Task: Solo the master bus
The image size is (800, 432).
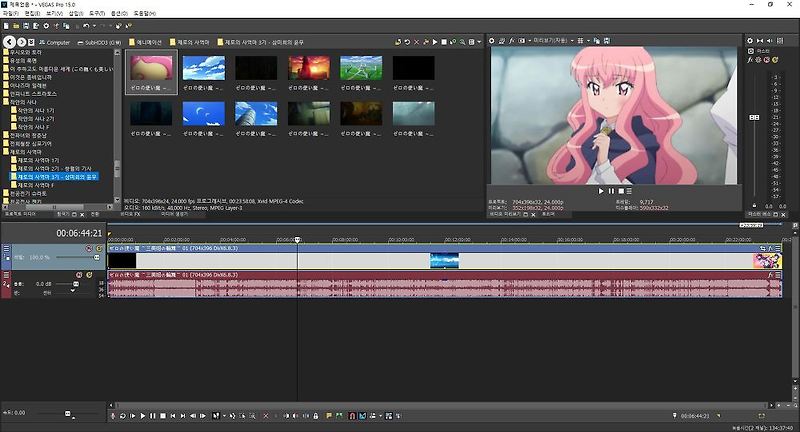Action: pos(775,60)
